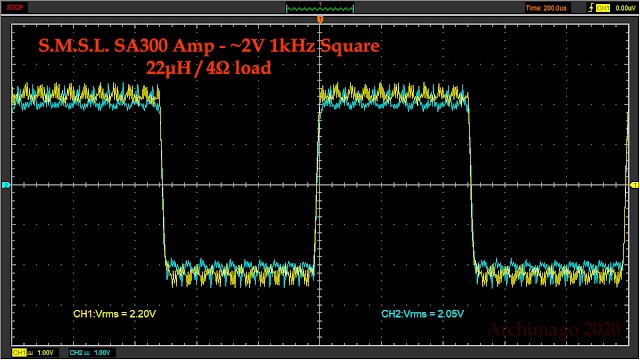Click the rising-edge trigger slope icon

[x=591, y=8]
